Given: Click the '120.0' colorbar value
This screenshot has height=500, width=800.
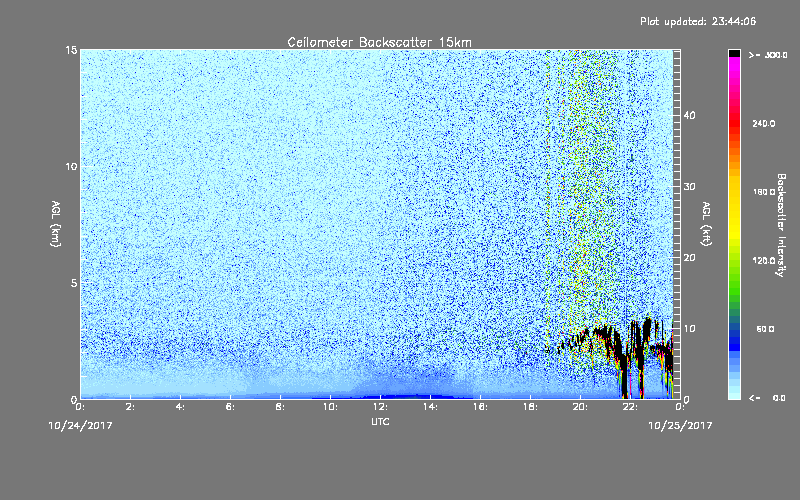Looking at the screenshot, I should tap(764, 260).
